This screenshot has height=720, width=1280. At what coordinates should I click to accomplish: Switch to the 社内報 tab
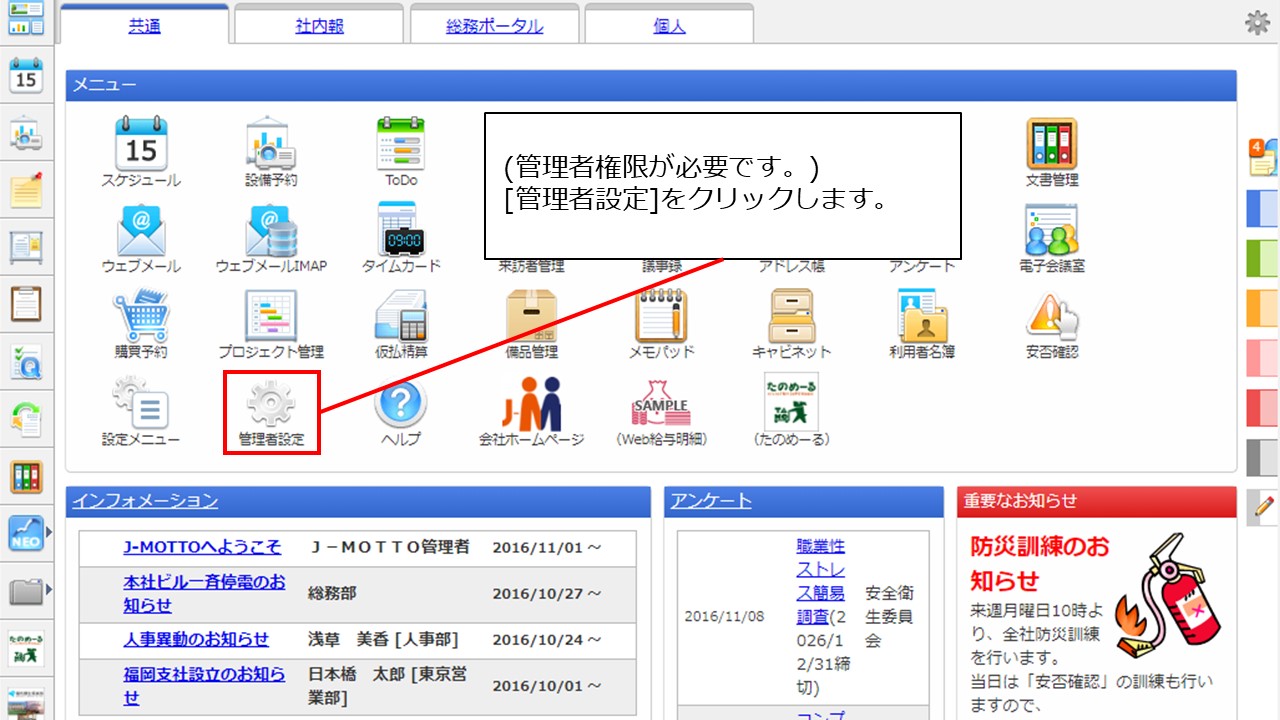[318, 25]
